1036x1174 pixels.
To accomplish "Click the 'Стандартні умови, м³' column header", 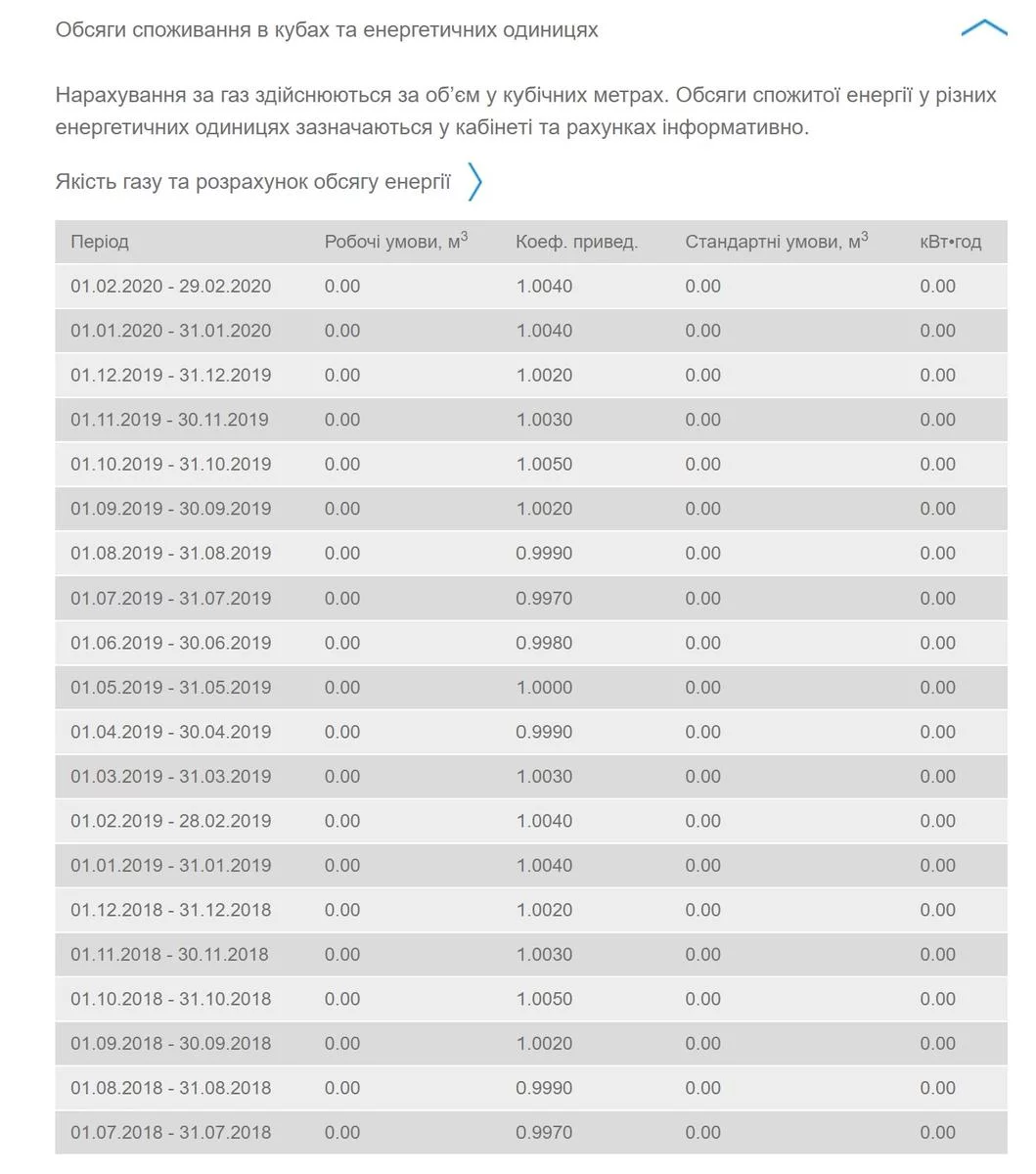I will click(x=777, y=242).
